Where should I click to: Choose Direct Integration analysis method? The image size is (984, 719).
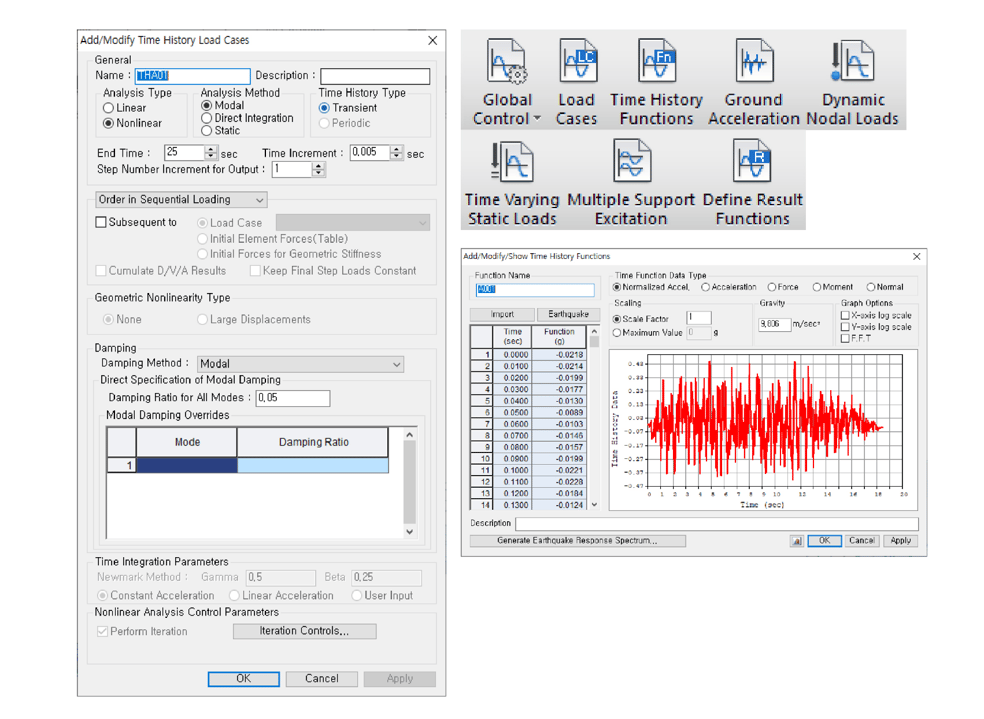(207, 118)
